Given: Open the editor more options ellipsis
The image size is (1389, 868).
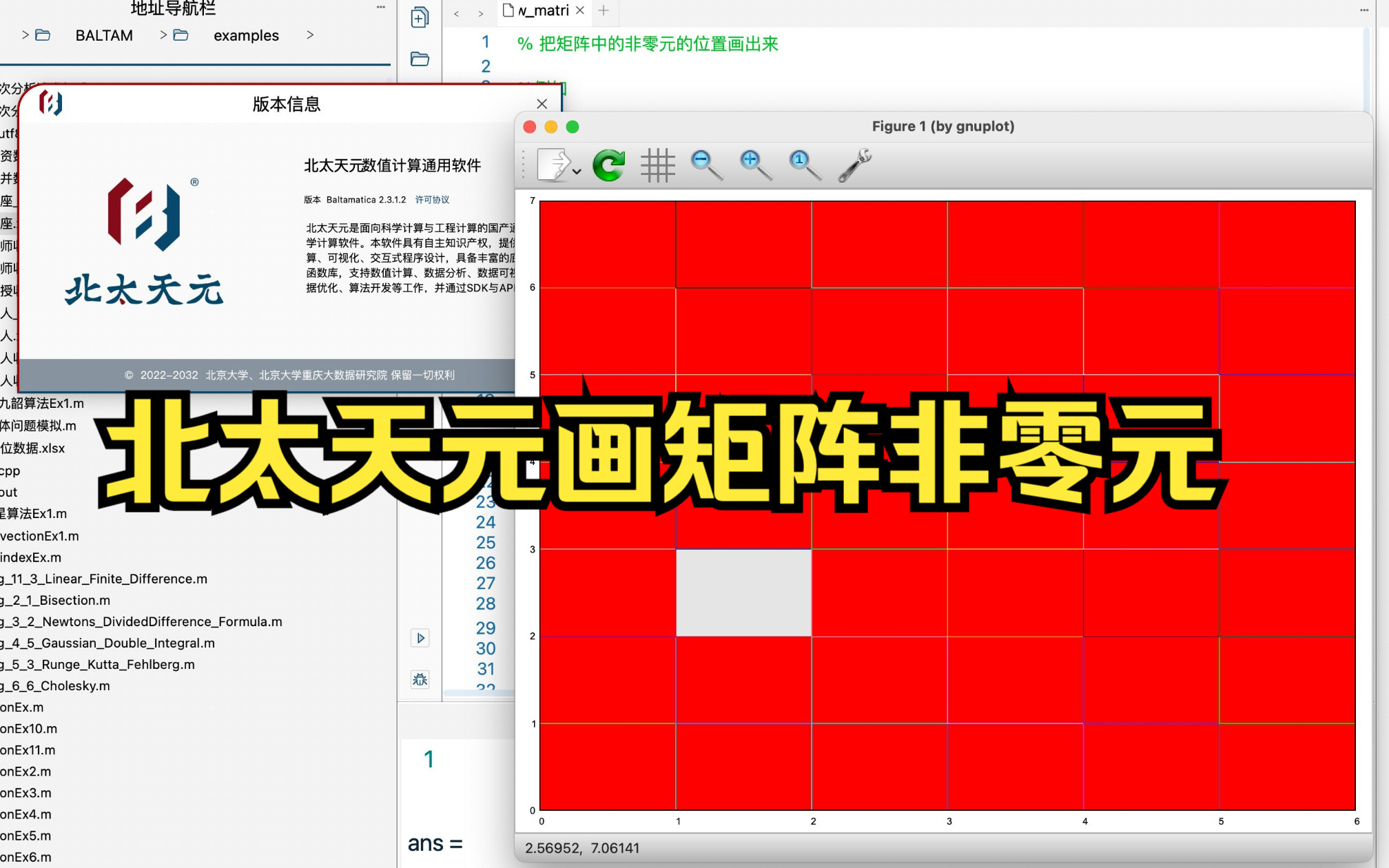Looking at the screenshot, I should [x=1364, y=10].
